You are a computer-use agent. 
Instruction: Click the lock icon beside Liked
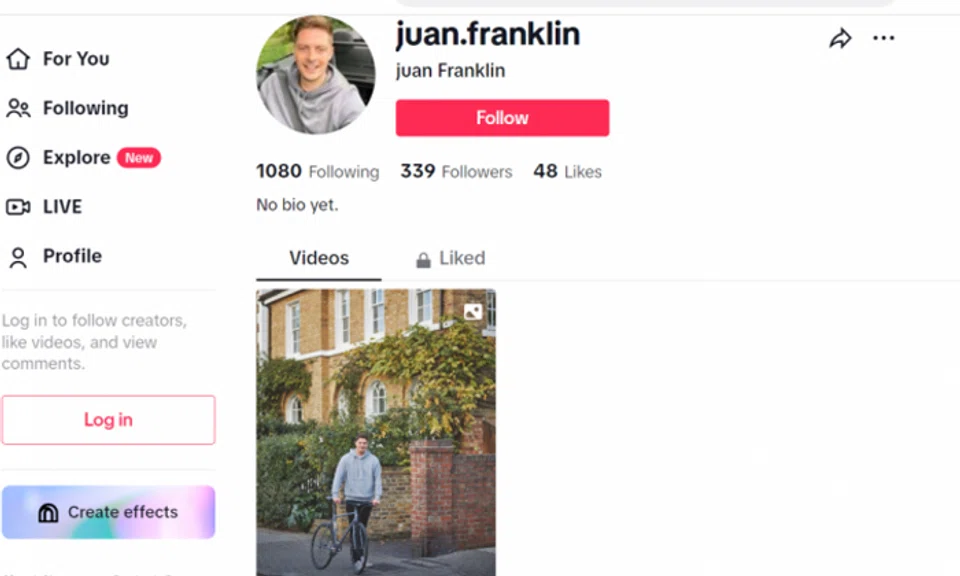click(x=423, y=260)
